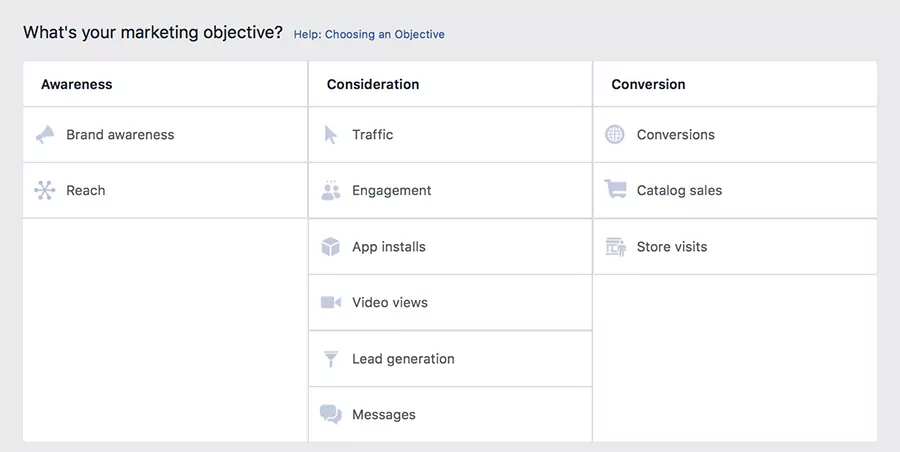900x452 pixels.
Task: Open the Choosing an Objective help link
Action: (x=369, y=34)
